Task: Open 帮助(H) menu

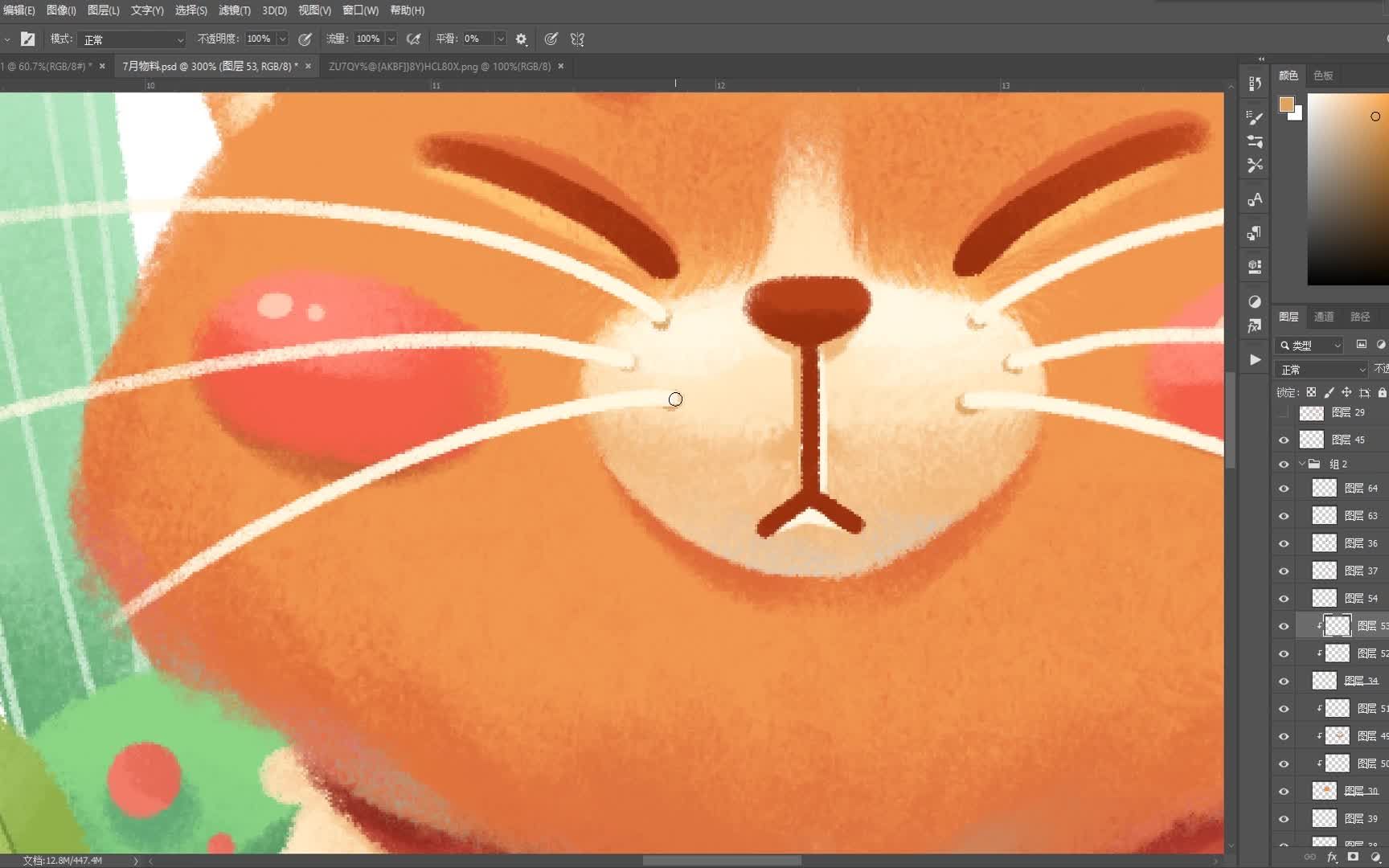Action: click(x=408, y=10)
